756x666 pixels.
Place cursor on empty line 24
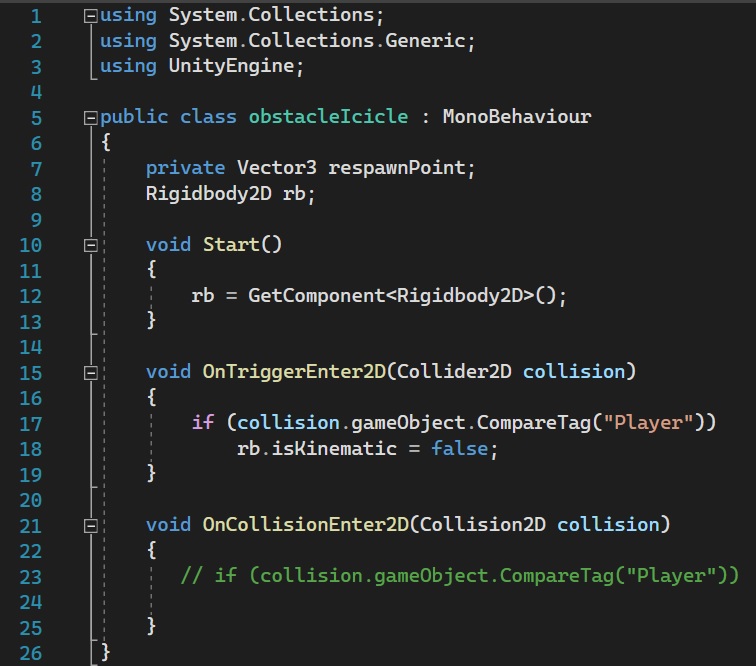(300, 601)
